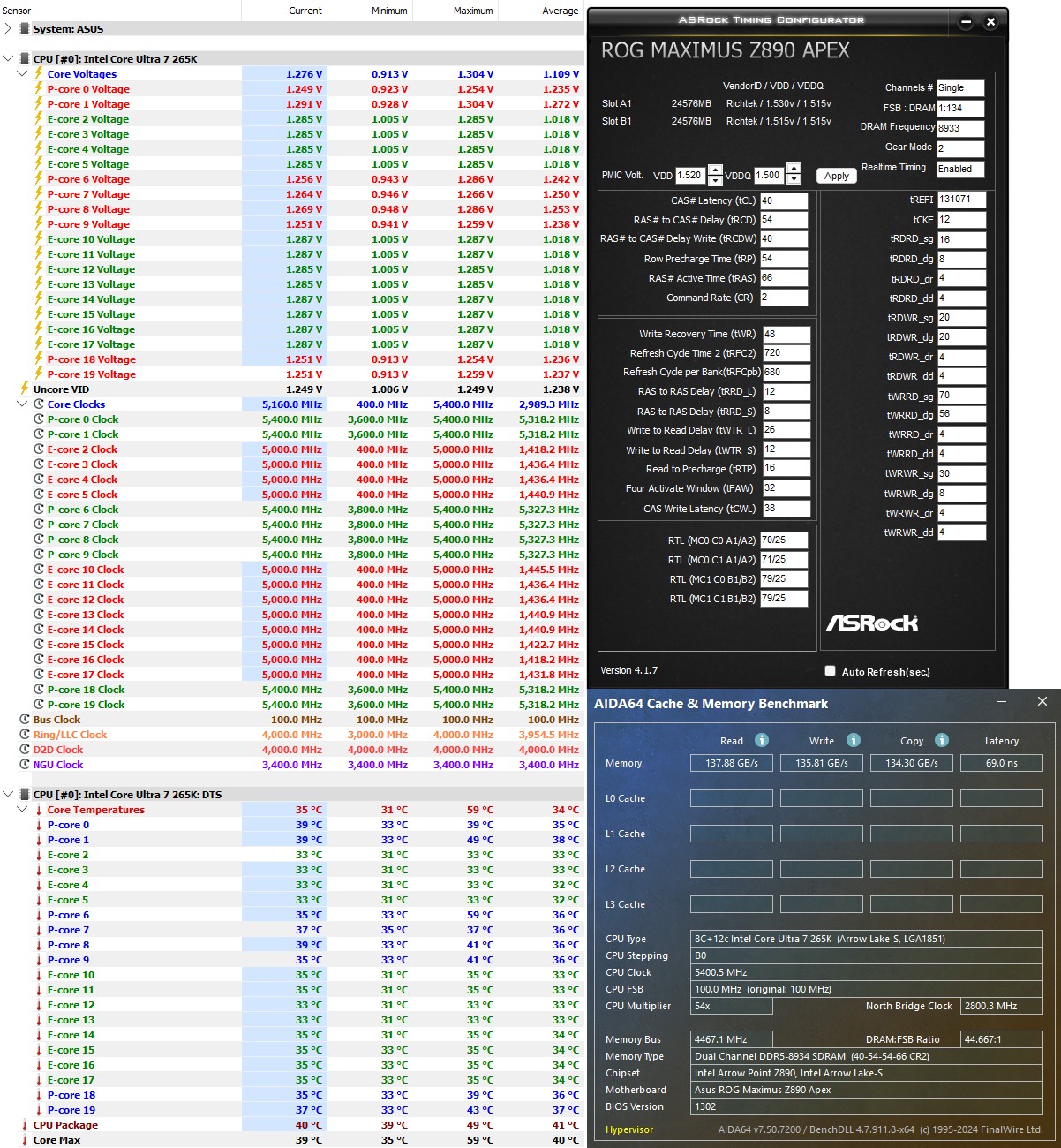Click the chip icon beside System: ASUS
This screenshot has width=1061, height=1148.
coord(24,29)
